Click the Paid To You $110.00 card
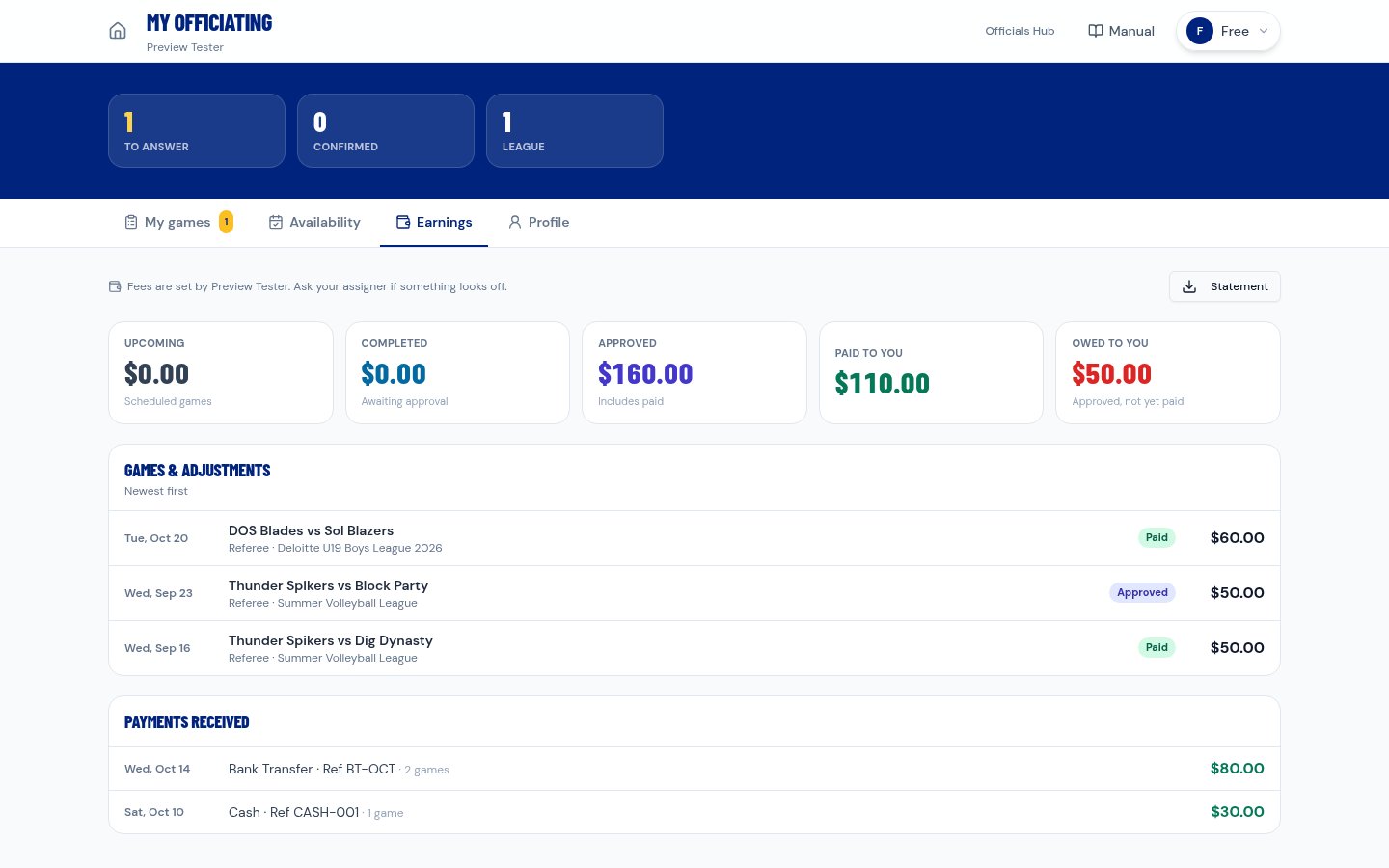The width and height of the screenshot is (1389, 868). coord(931,372)
